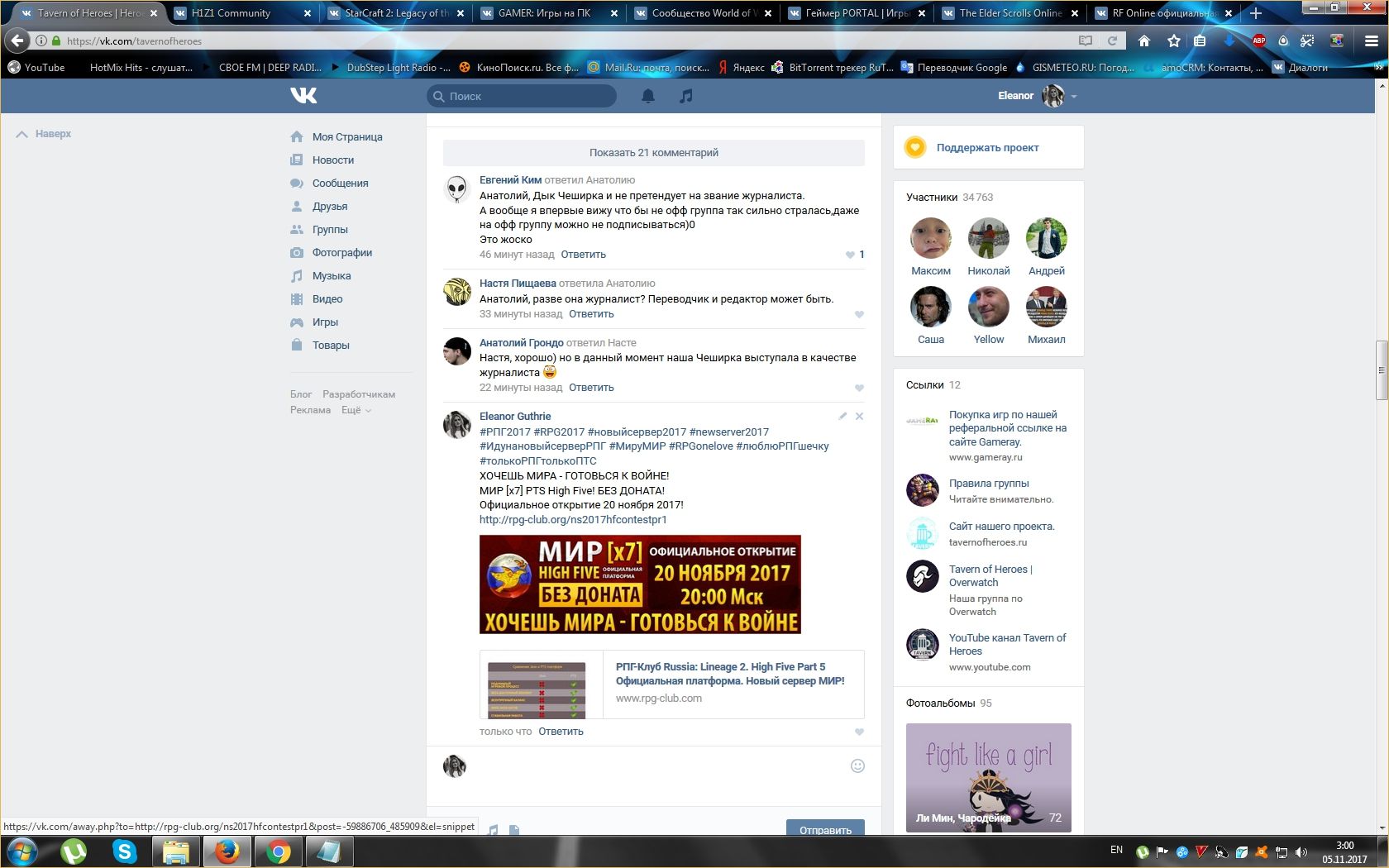Jump to top with Наверх
Image resolution: width=1389 pixels, height=868 pixels.
coord(44,134)
